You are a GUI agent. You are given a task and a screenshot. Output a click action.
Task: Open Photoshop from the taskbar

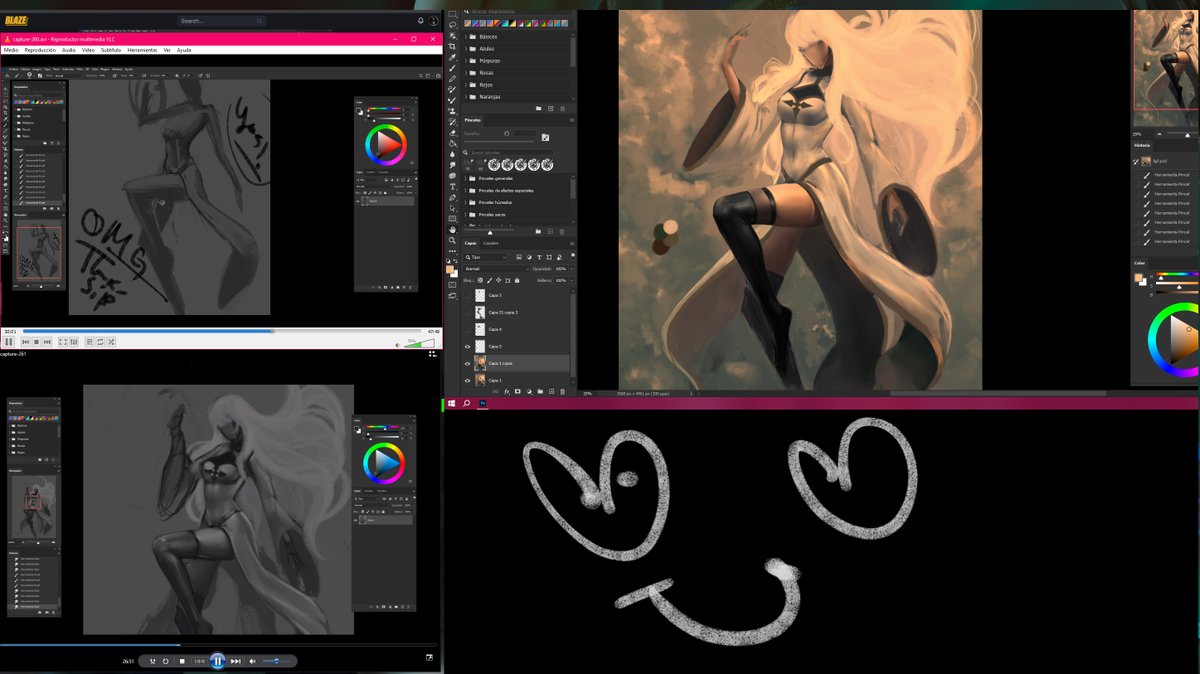tap(482, 403)
